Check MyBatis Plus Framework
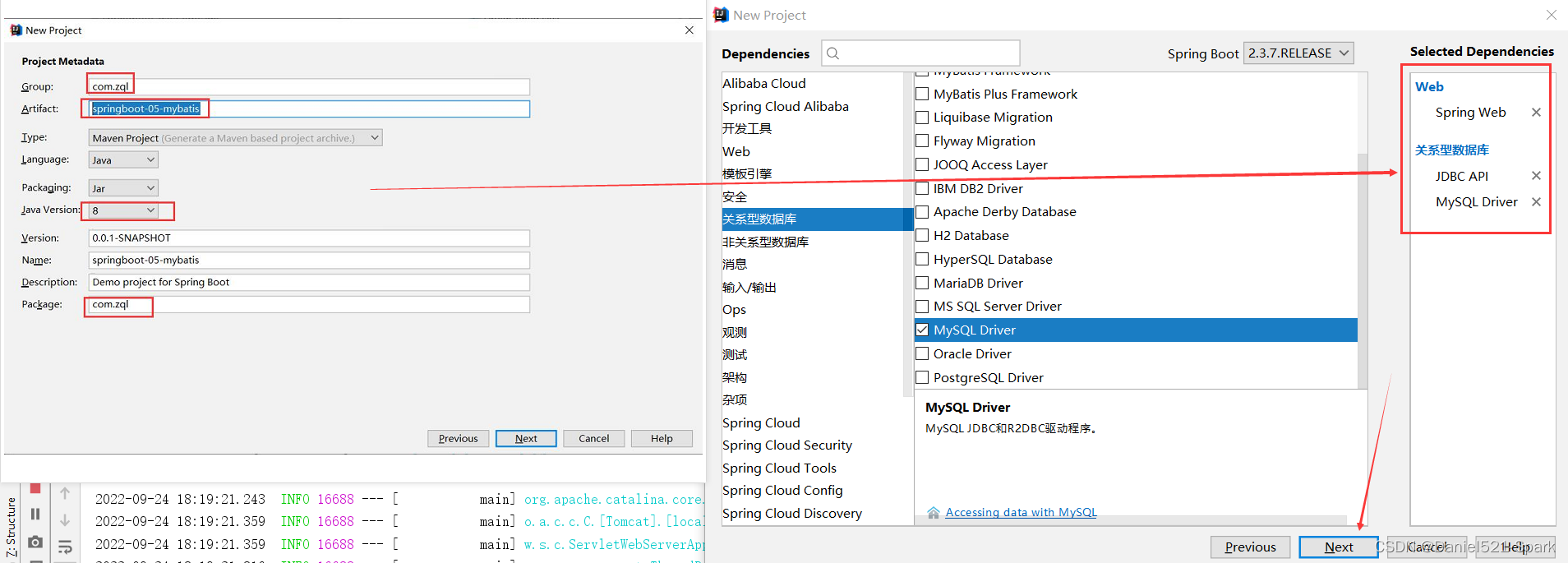Image resolution: width=1568 pixels, height=563 pixels. click(x=922, y=94)
